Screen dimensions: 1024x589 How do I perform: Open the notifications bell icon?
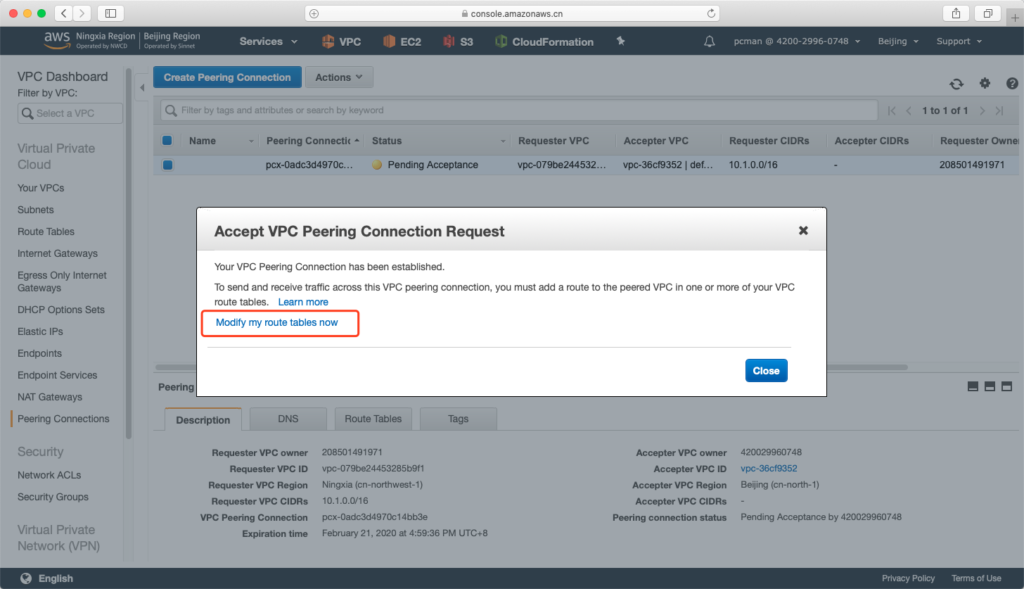(x=710, y=42)
